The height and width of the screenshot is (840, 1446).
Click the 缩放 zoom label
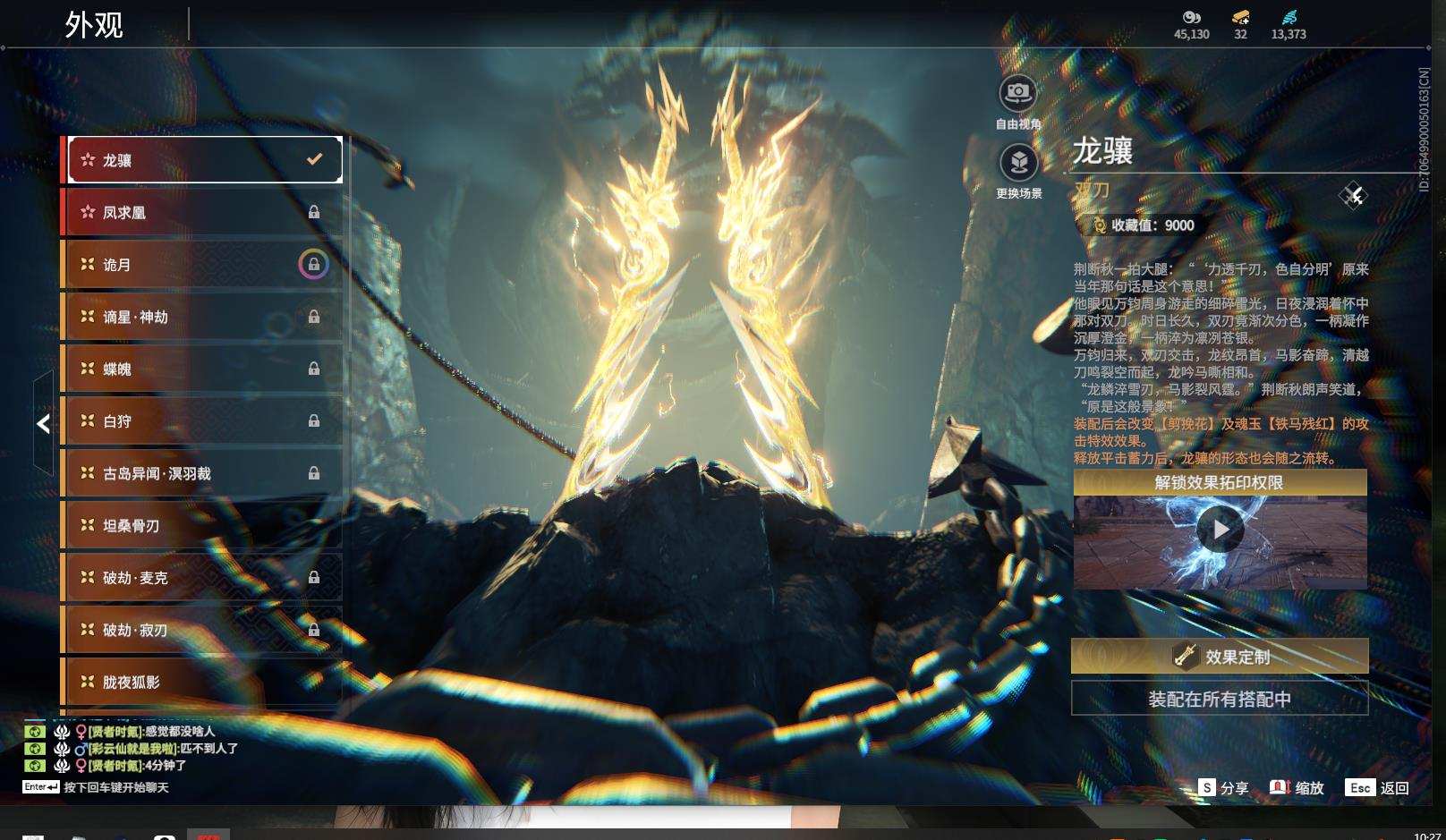tap(1309, 788)
